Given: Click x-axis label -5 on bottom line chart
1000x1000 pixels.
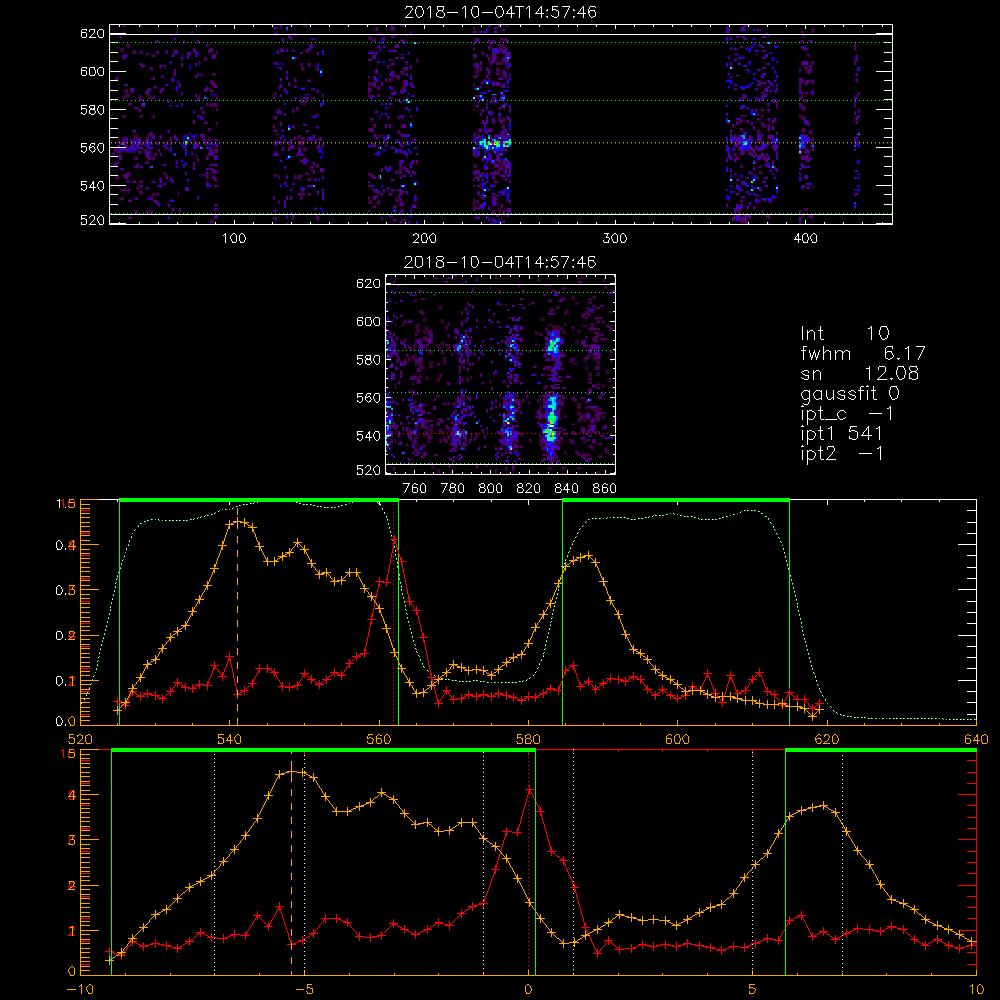Looking at the screenshot, I should tap(304, 990).
